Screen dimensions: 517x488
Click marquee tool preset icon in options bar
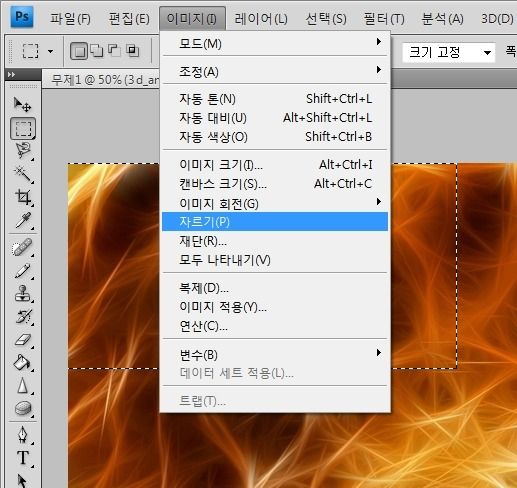[30, 51]
